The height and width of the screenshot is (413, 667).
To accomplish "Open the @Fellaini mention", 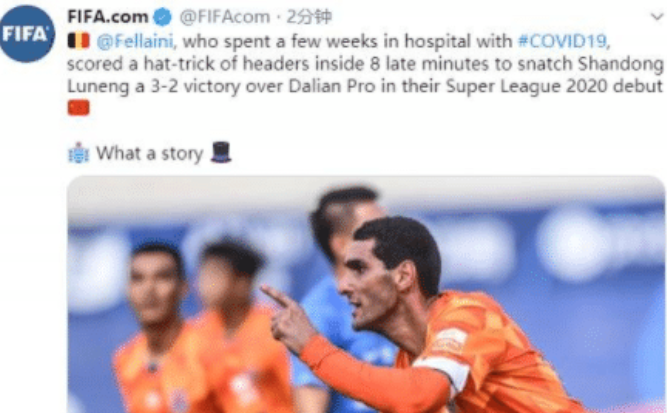I will click(x=135, y=41).
